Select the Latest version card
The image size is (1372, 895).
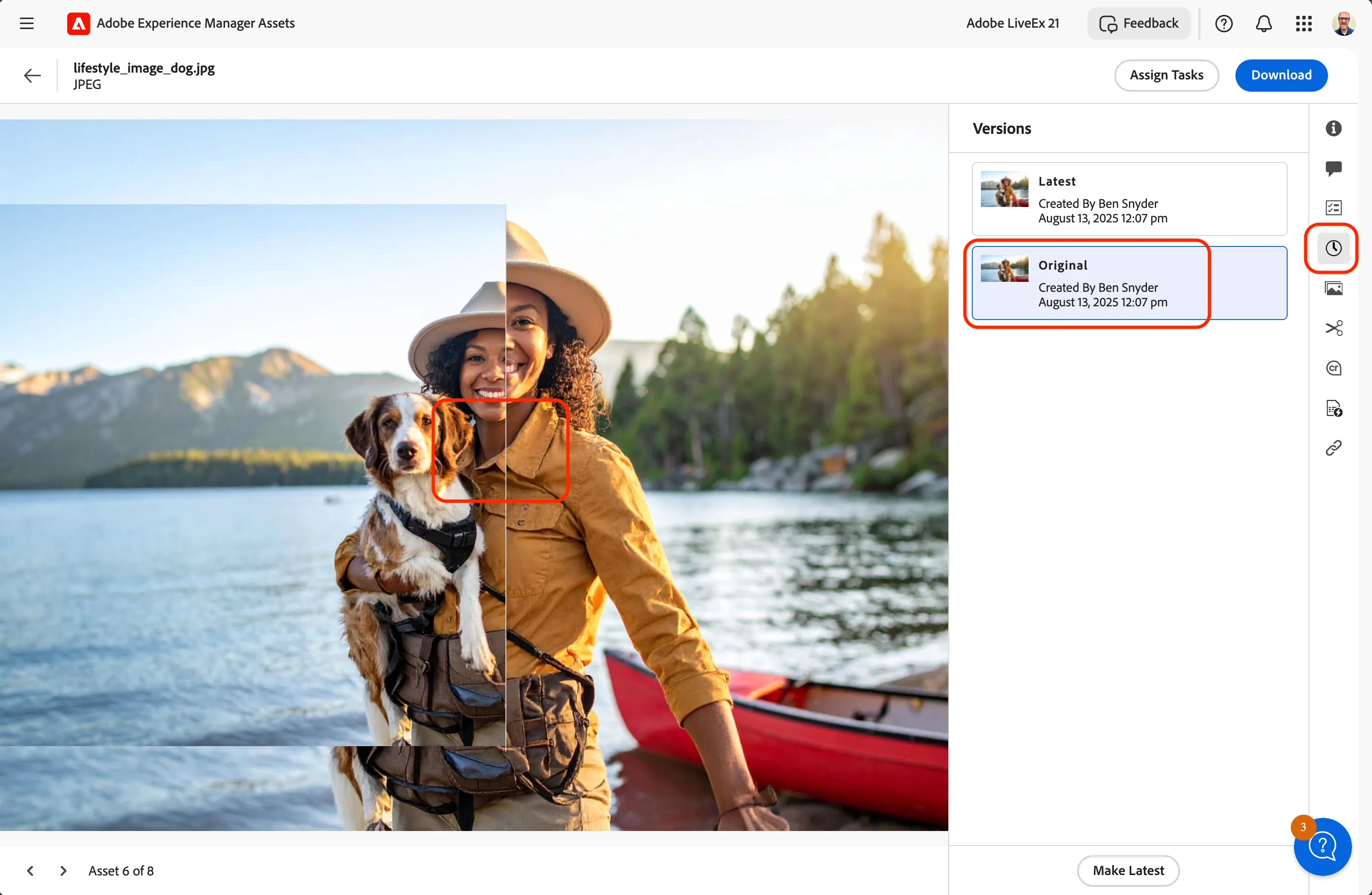click(x=1129, y=199)
